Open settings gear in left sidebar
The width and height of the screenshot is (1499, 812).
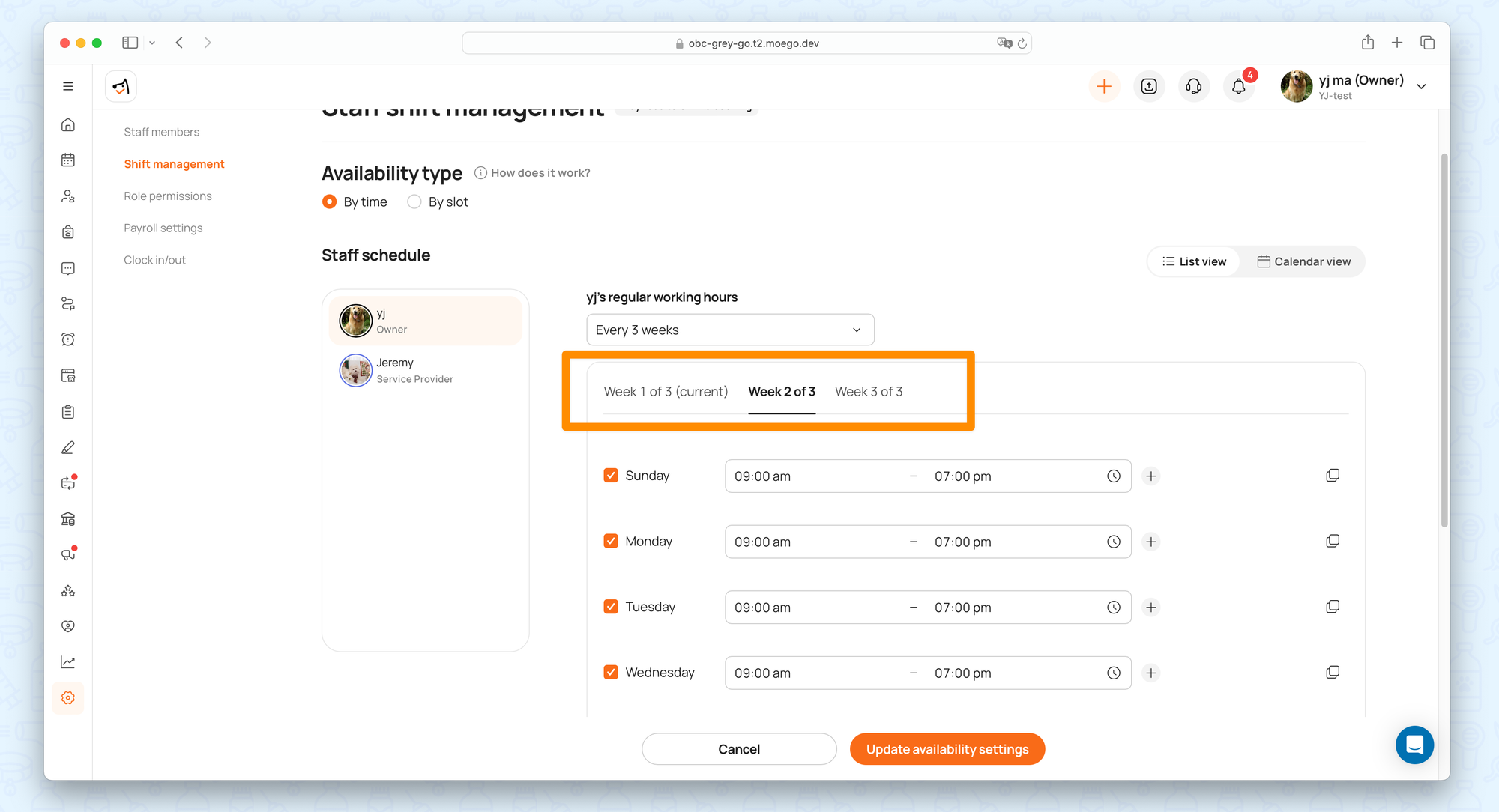point(68,698)
